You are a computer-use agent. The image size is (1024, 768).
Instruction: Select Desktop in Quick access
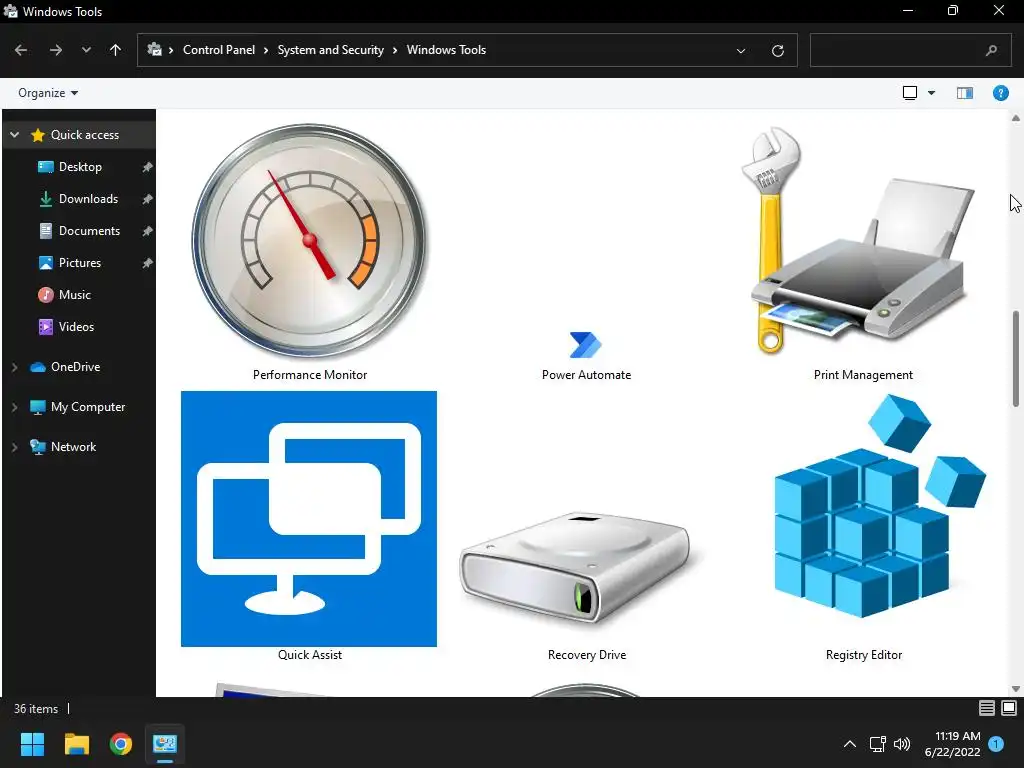[x=79, y=167]
